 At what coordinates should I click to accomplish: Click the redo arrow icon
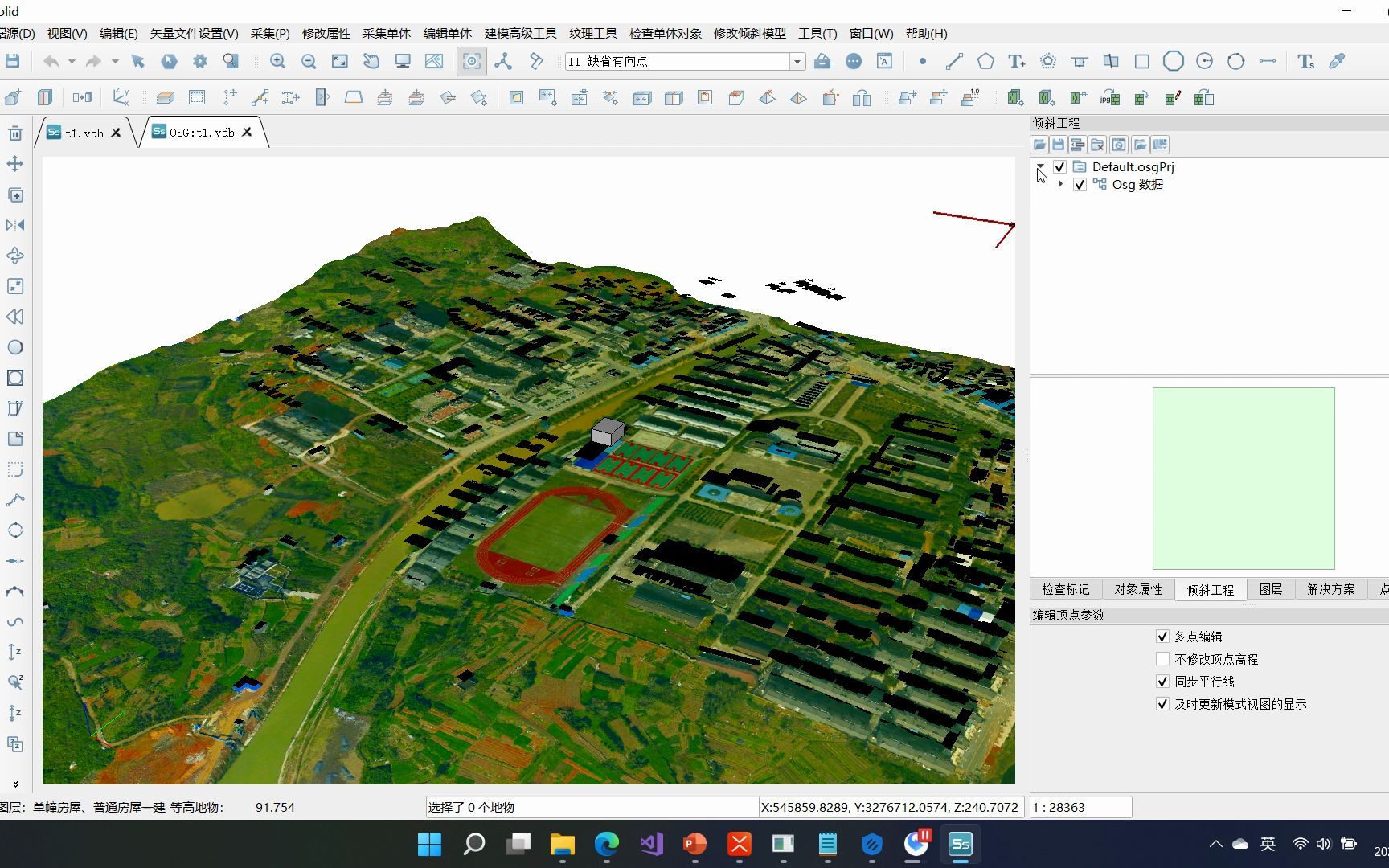tap(93, 61)
